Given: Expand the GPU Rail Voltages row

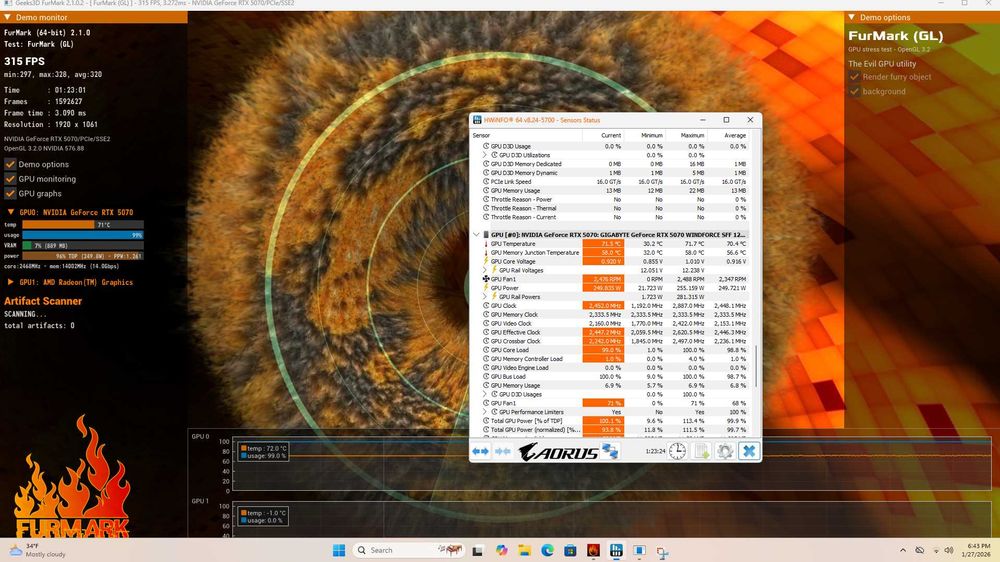Looking at the screenshot, I should (x=485, y=270).
